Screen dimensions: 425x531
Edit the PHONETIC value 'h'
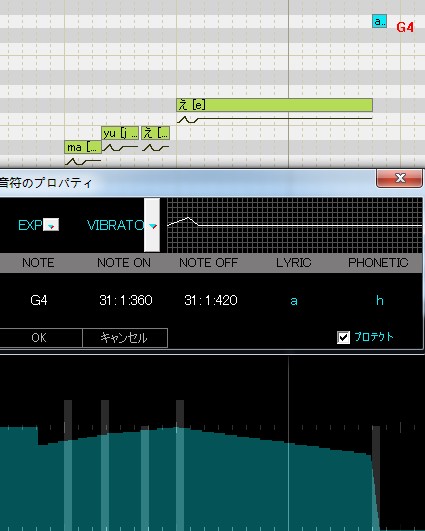click(x=380, y=300)
